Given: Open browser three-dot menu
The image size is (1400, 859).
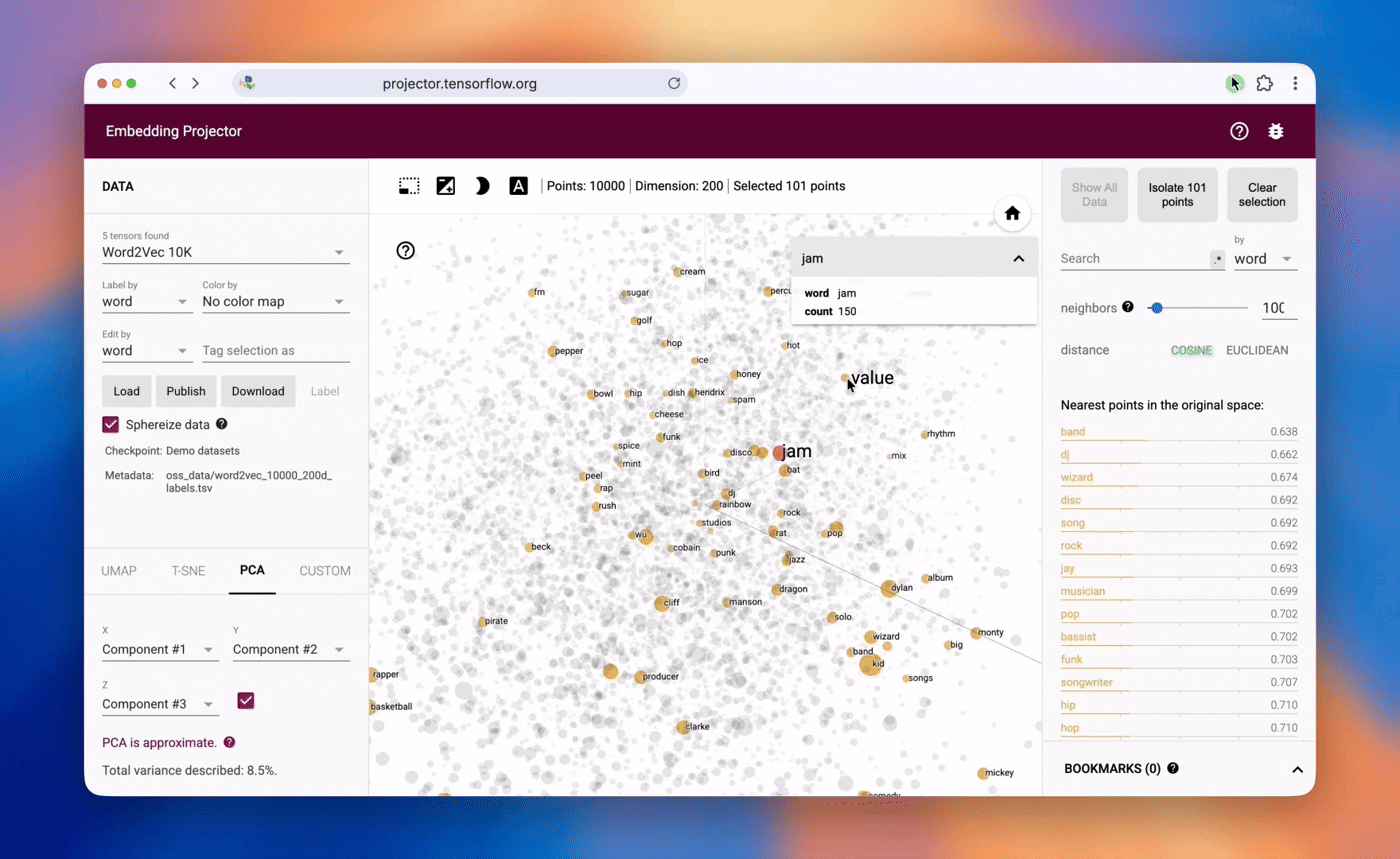Looking at the screenshot, I should [1295, 84].
